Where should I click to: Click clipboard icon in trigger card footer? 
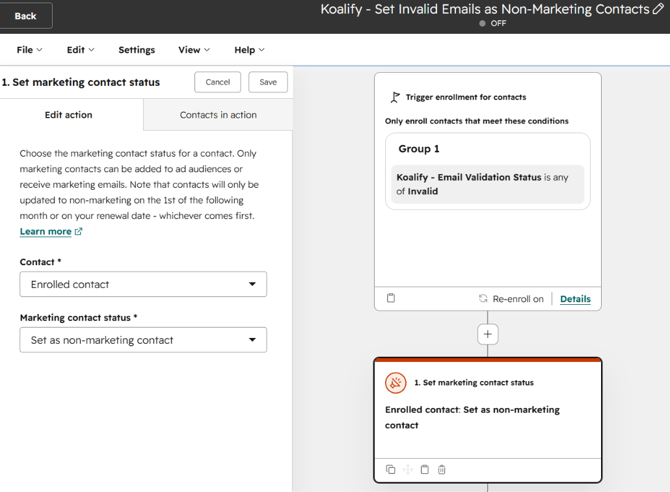391,298
